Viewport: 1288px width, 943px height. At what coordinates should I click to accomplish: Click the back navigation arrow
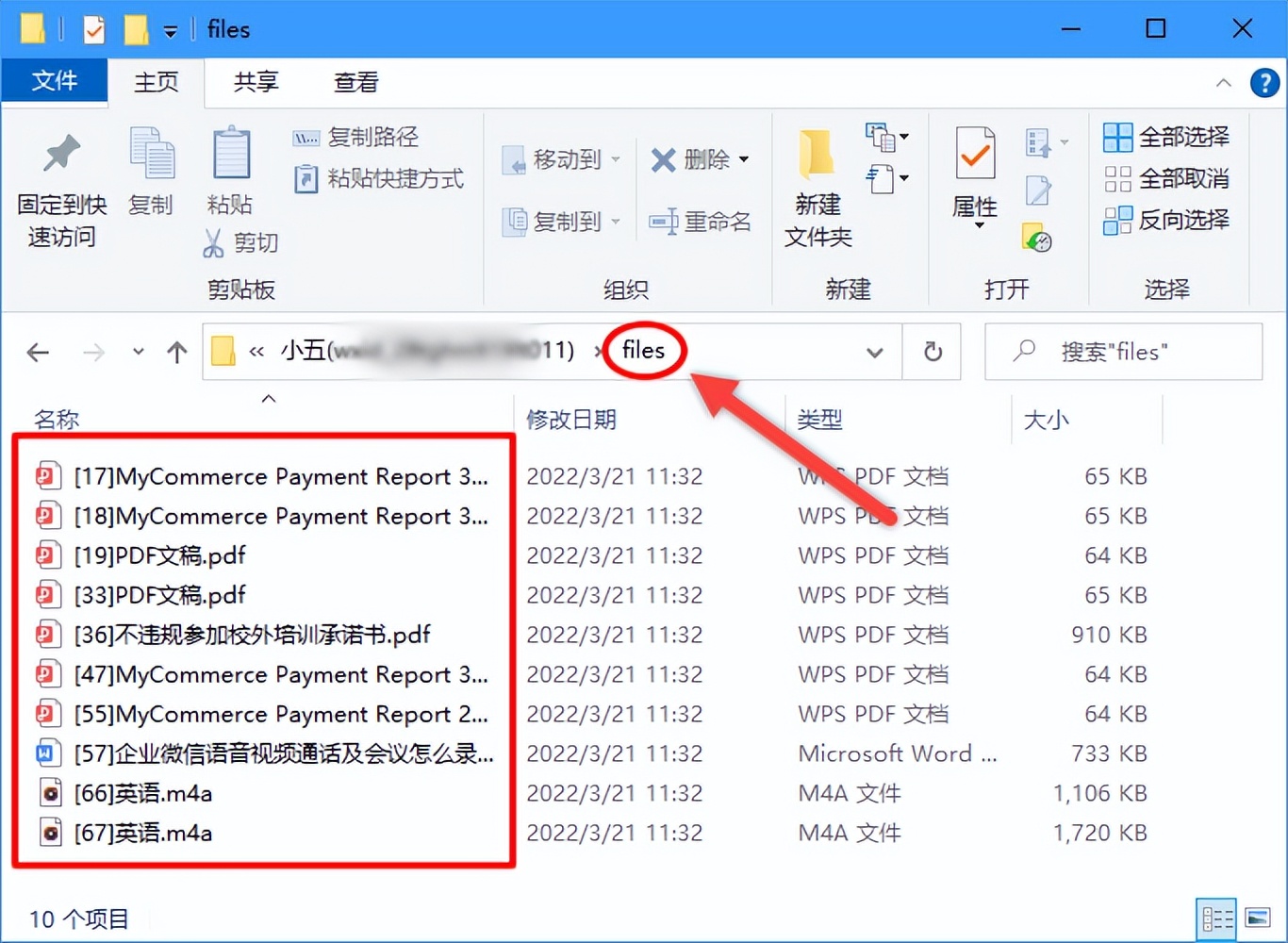point(38,352)
